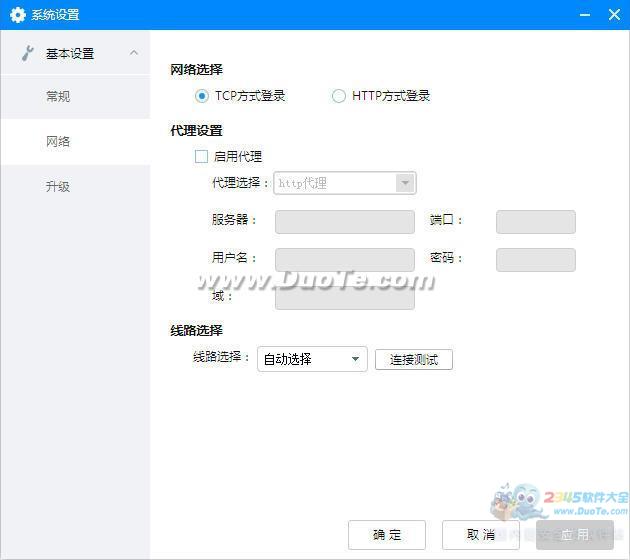Minimize the 系统设置 window
630x560 pixels.
[585, 15]
